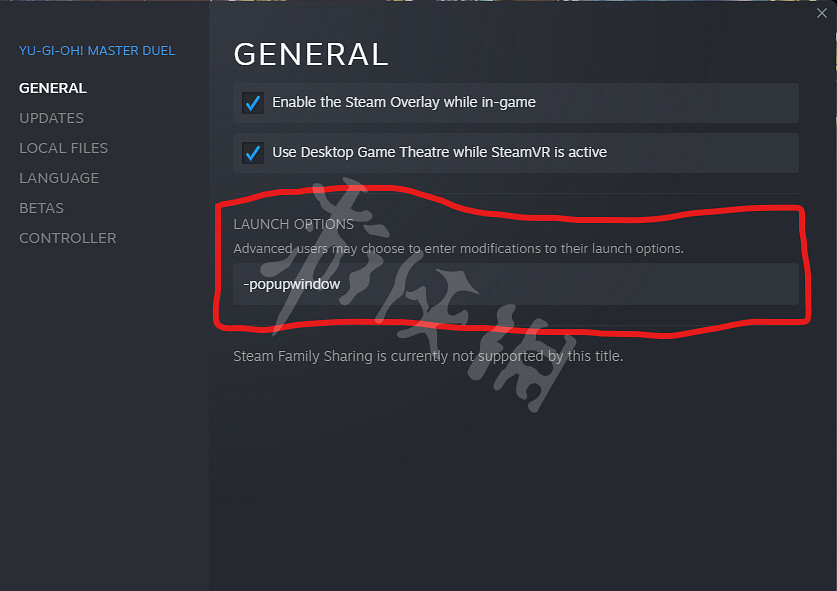Click the LAUNCH OPTIONS section heading

pos(294,224)
